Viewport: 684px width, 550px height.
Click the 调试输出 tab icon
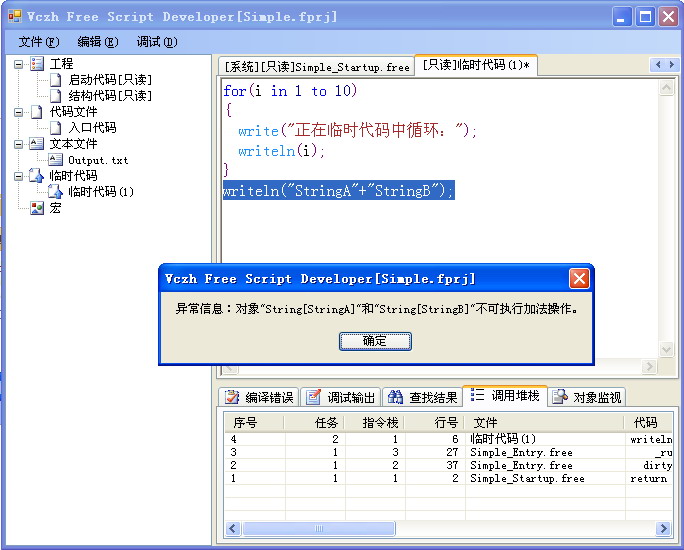click(x=313, y=397)
